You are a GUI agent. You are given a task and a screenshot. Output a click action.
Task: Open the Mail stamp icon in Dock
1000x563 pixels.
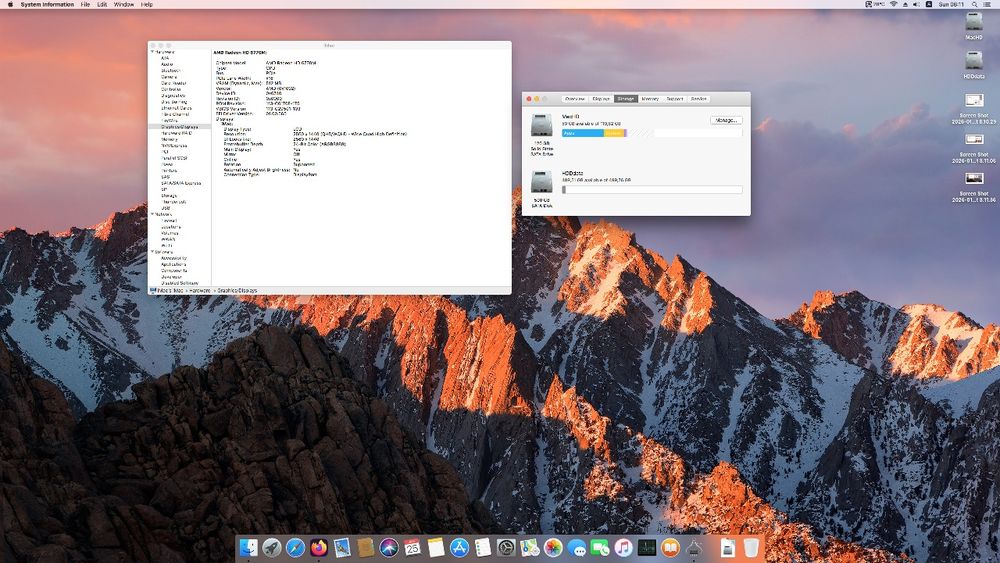(x=342, y=547)
